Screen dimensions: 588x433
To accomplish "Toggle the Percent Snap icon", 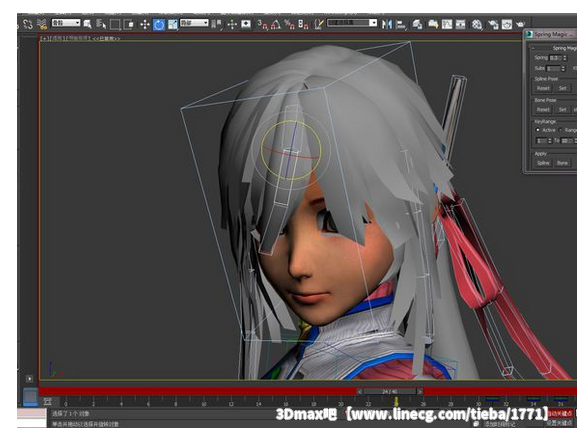I will pyautogui.click(x=289, y=25).
